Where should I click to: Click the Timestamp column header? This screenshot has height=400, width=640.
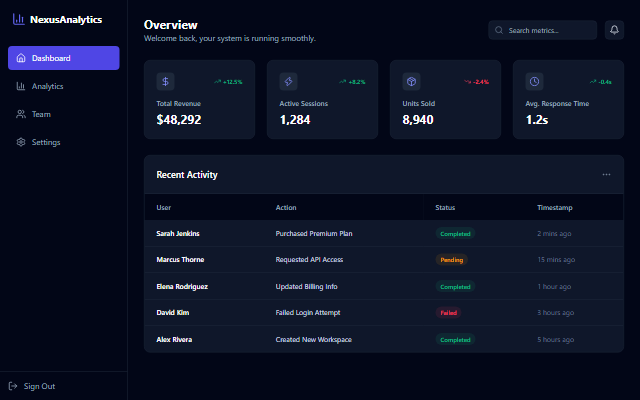click(x=555, y=207)
